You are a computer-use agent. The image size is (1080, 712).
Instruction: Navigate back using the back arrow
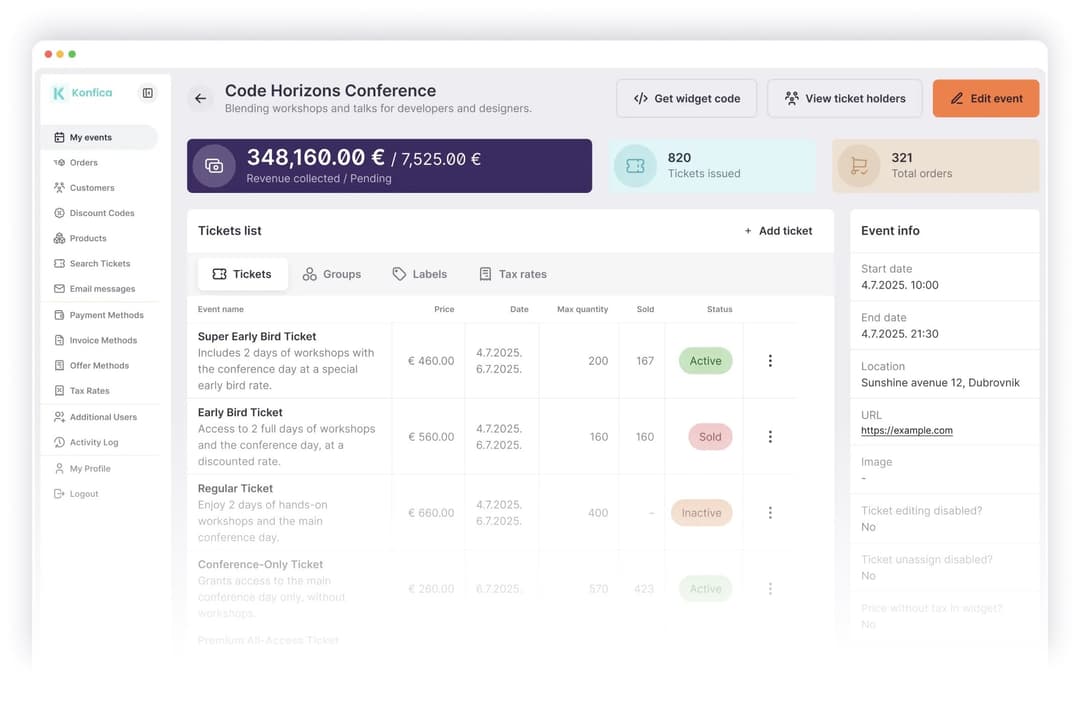click(200, 98)
